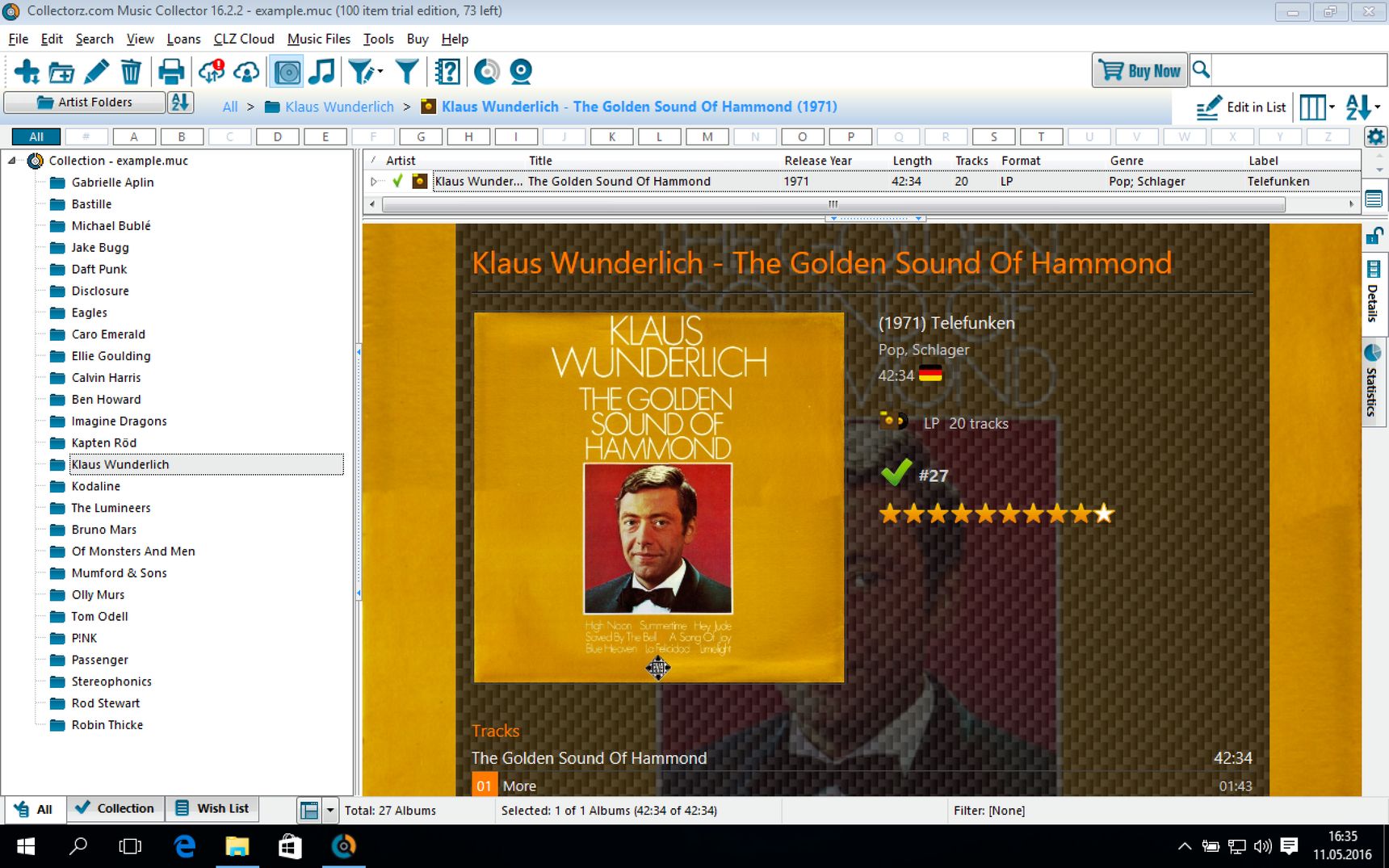The width and height of the screenshot is (1389, 868).
Task: Switch to the Collection status tab
Action: [x=115, y=808]
